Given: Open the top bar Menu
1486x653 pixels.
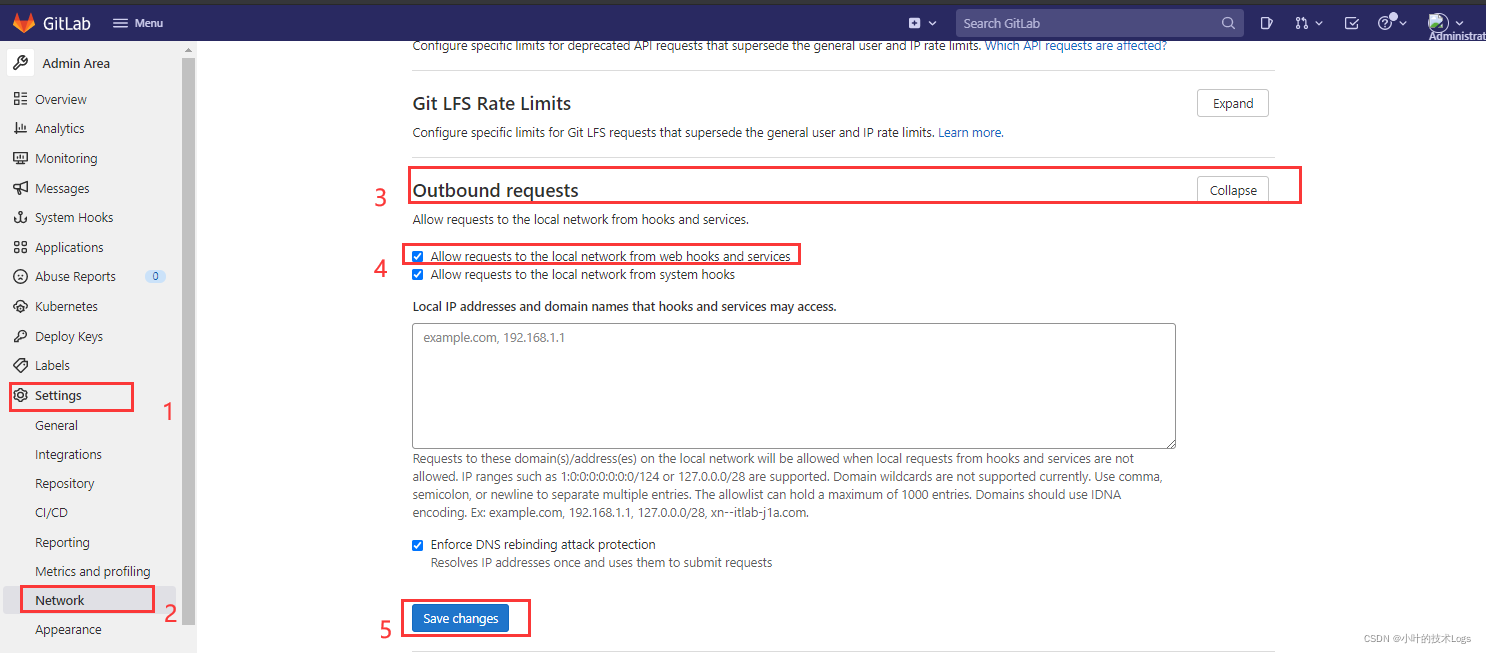Looking at the screenshot, I should click(x=138, y=23).
